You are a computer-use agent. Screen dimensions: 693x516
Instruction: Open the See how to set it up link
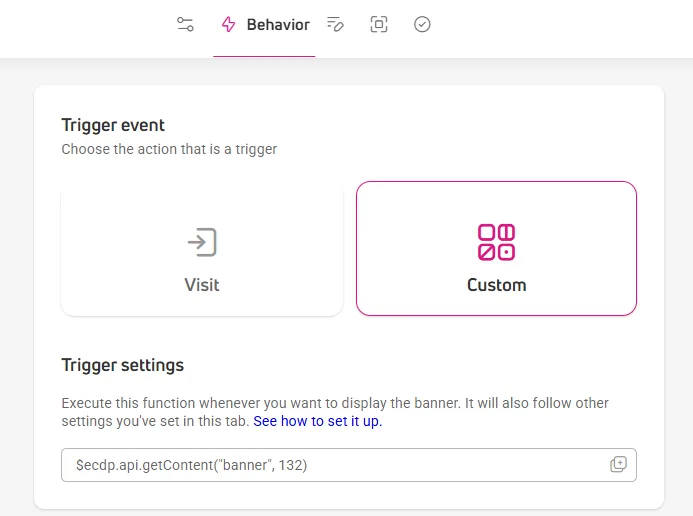pos(317,421)
